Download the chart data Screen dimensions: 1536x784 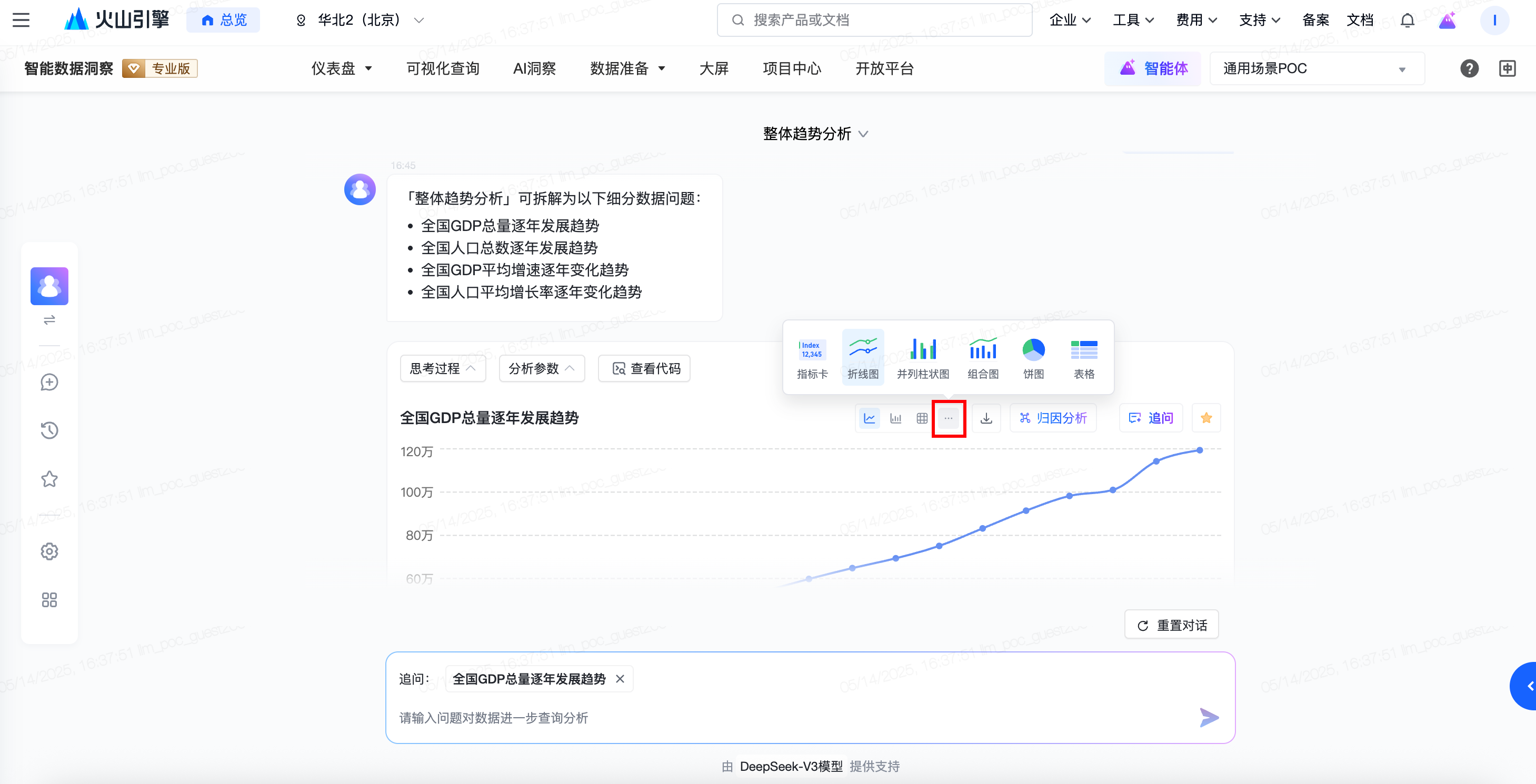pos(986,418)
